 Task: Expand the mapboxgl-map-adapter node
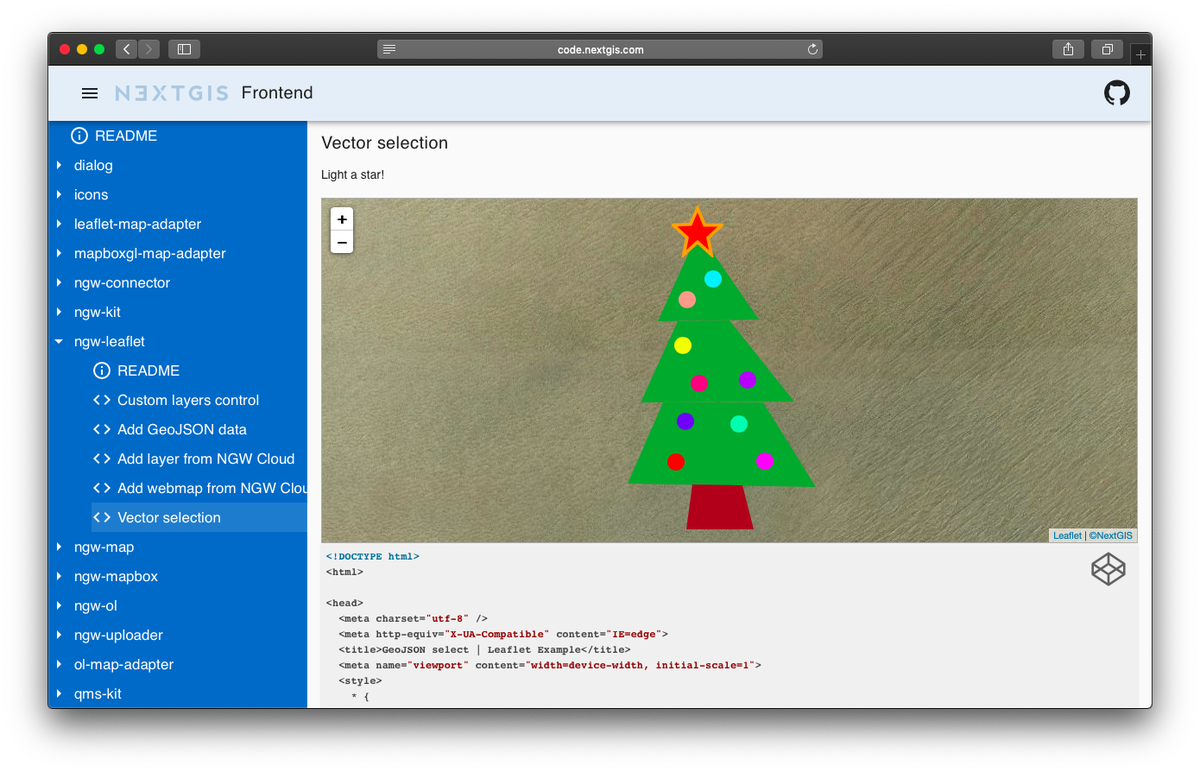point(59,253)
